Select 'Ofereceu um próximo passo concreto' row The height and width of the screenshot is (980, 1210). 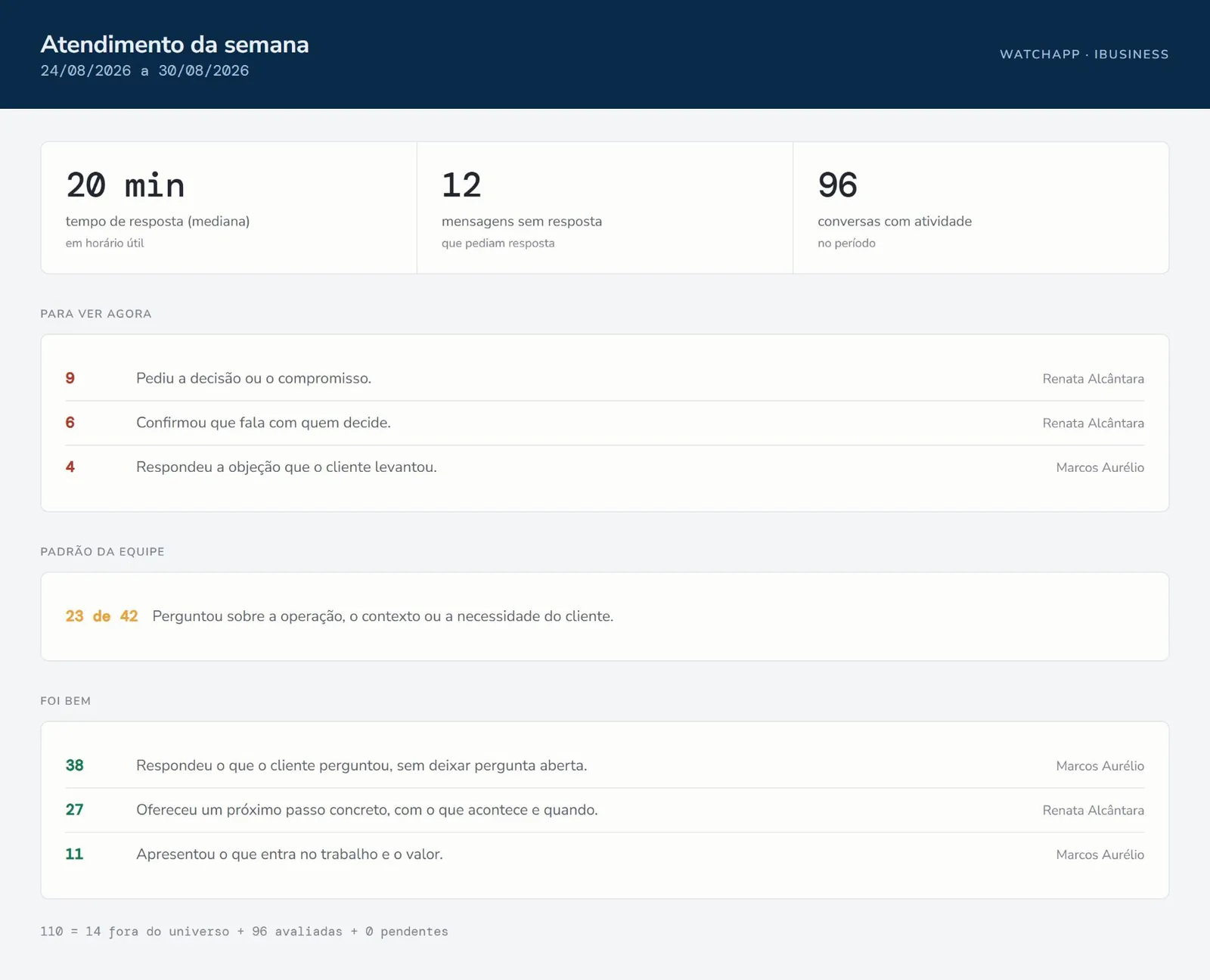tap(605, 810)
